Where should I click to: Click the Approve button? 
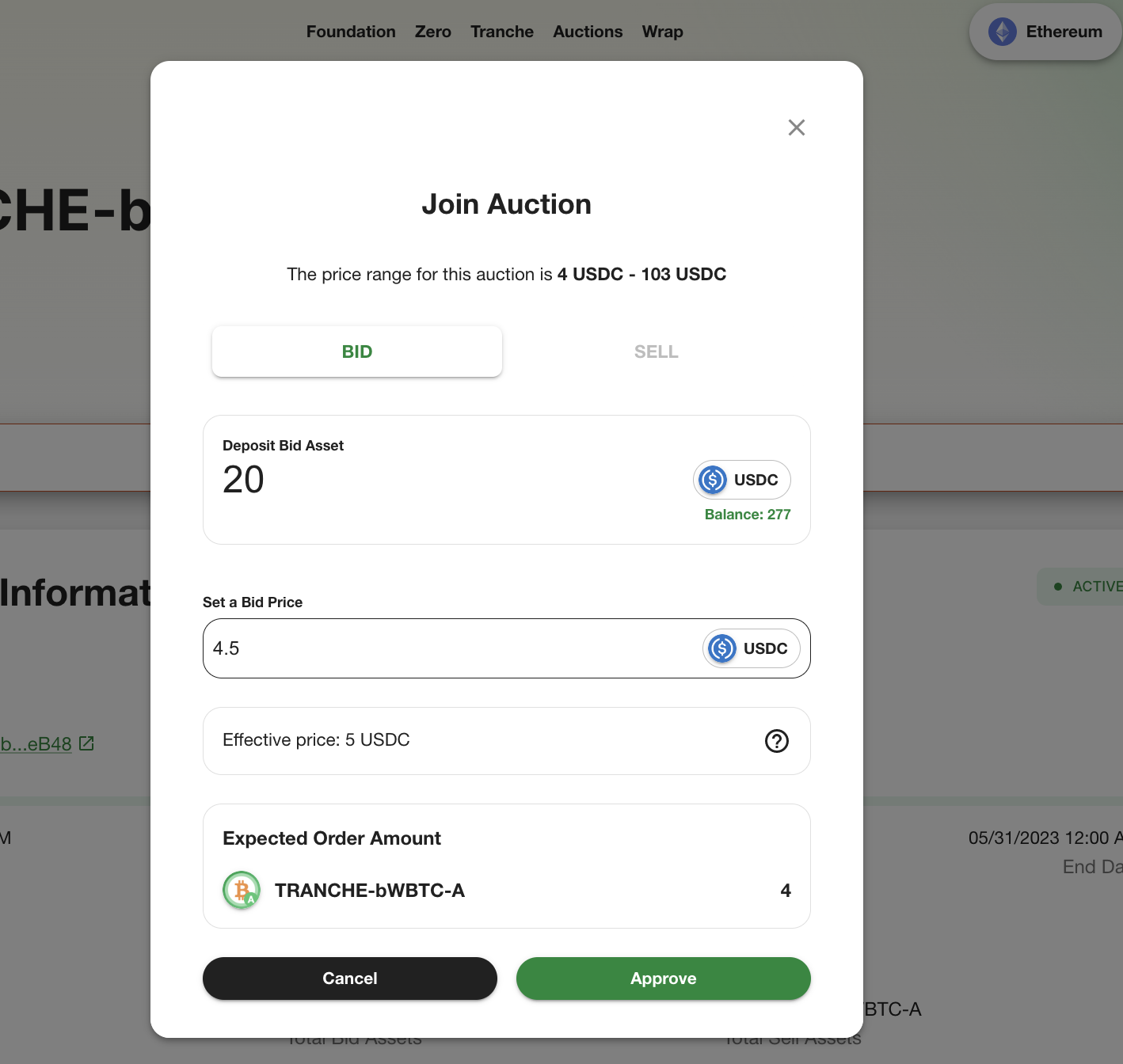(x=664, y=978)
